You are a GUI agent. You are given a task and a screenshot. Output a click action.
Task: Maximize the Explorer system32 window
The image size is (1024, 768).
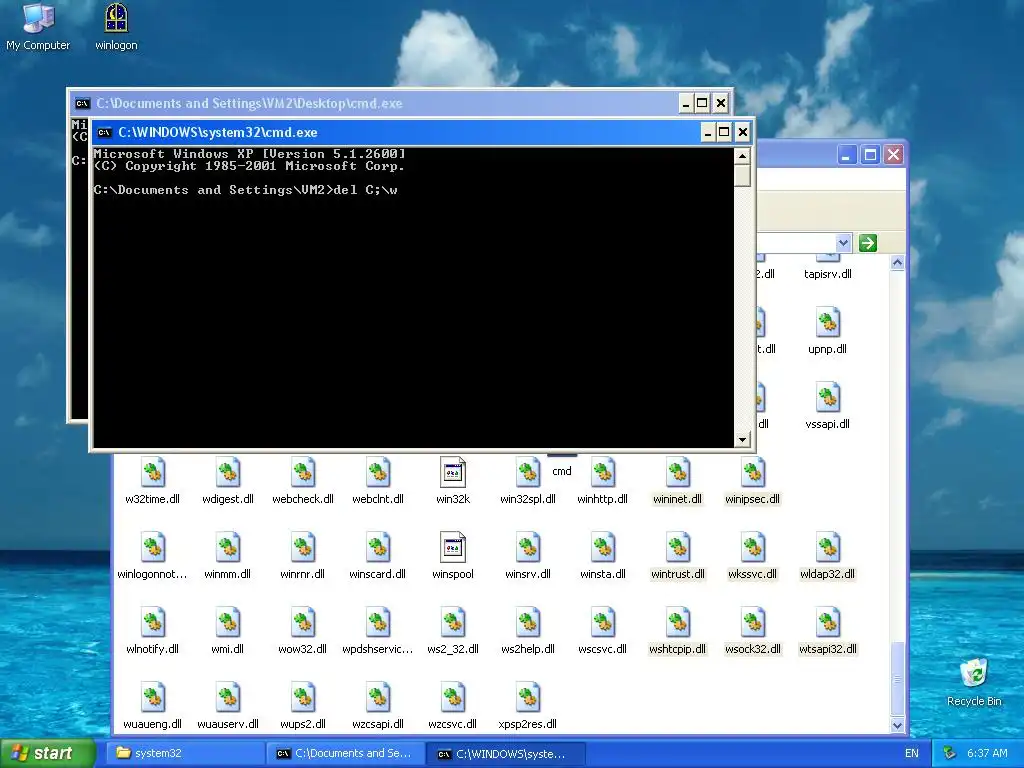point(870,155)
